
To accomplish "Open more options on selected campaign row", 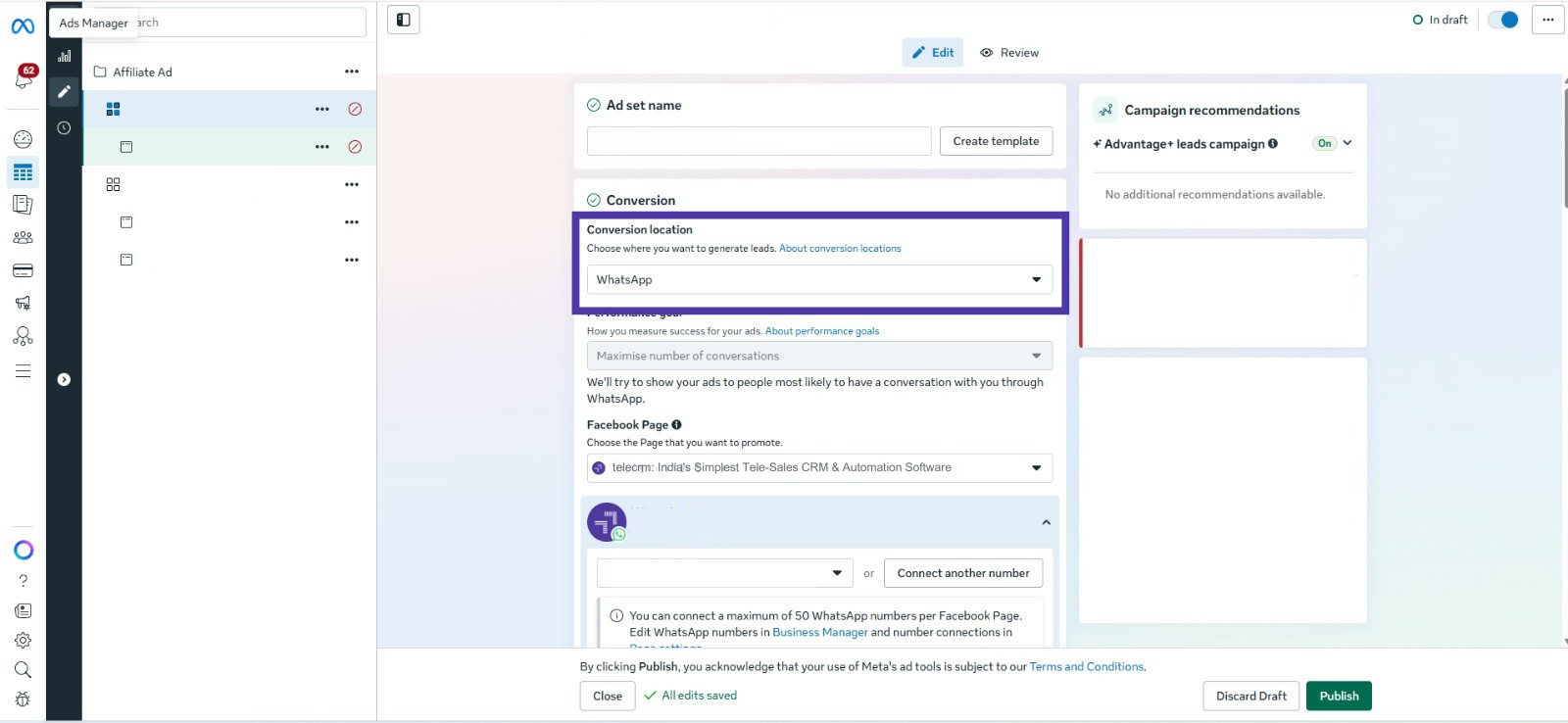I will coord(322,109).
